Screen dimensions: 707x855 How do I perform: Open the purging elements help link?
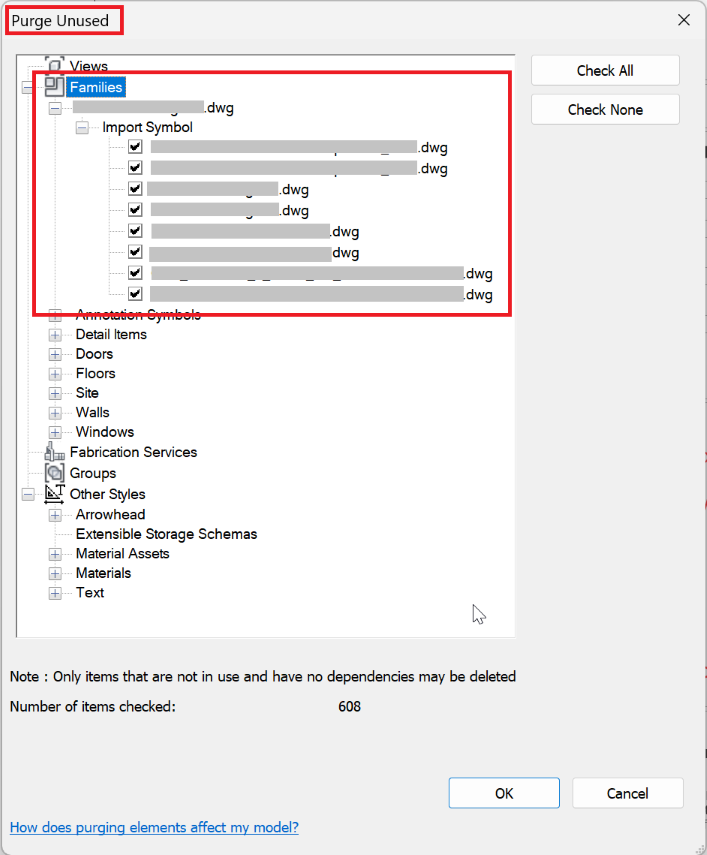(x=154, y=827)
